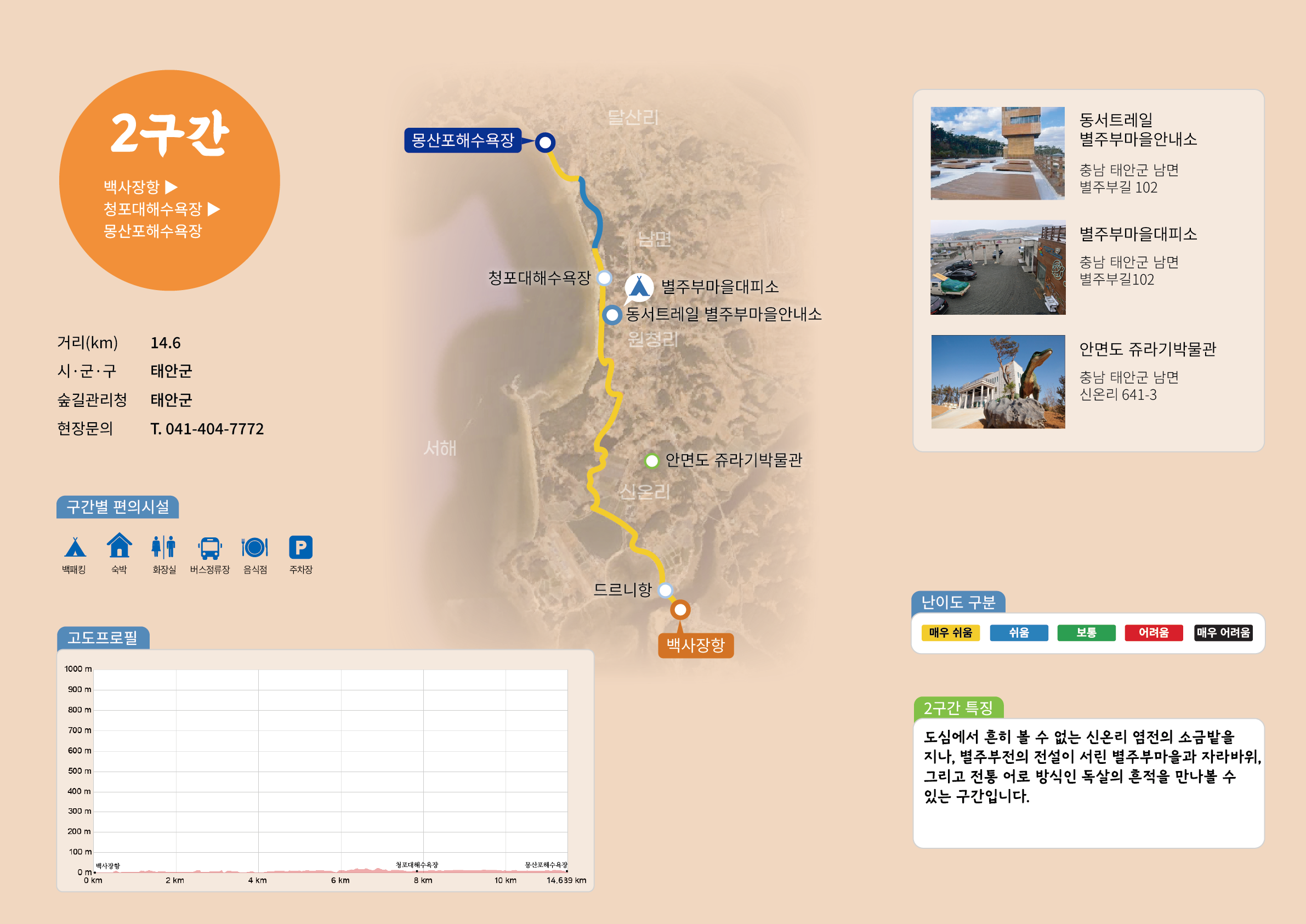Click the 달산리 place label on map
Screen dimensions: 1306x924
point(633,117)
